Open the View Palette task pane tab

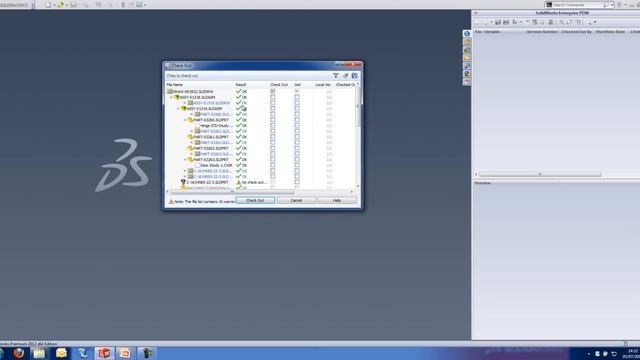click(x=467, y=66)
